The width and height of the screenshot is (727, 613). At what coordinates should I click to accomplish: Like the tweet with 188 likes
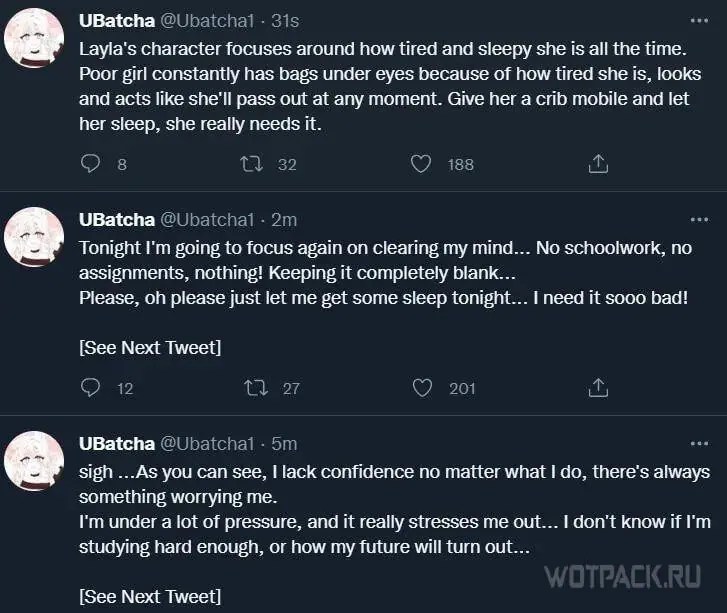[x=422, y=164]
